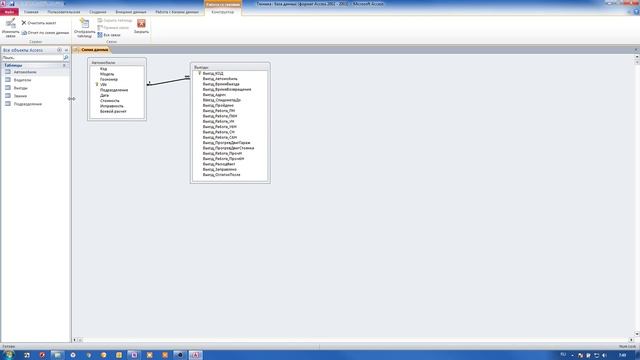The width and height of the screenshot is (640, 360).
Task: Click the Все связи button
Action: tap(109, 35)
